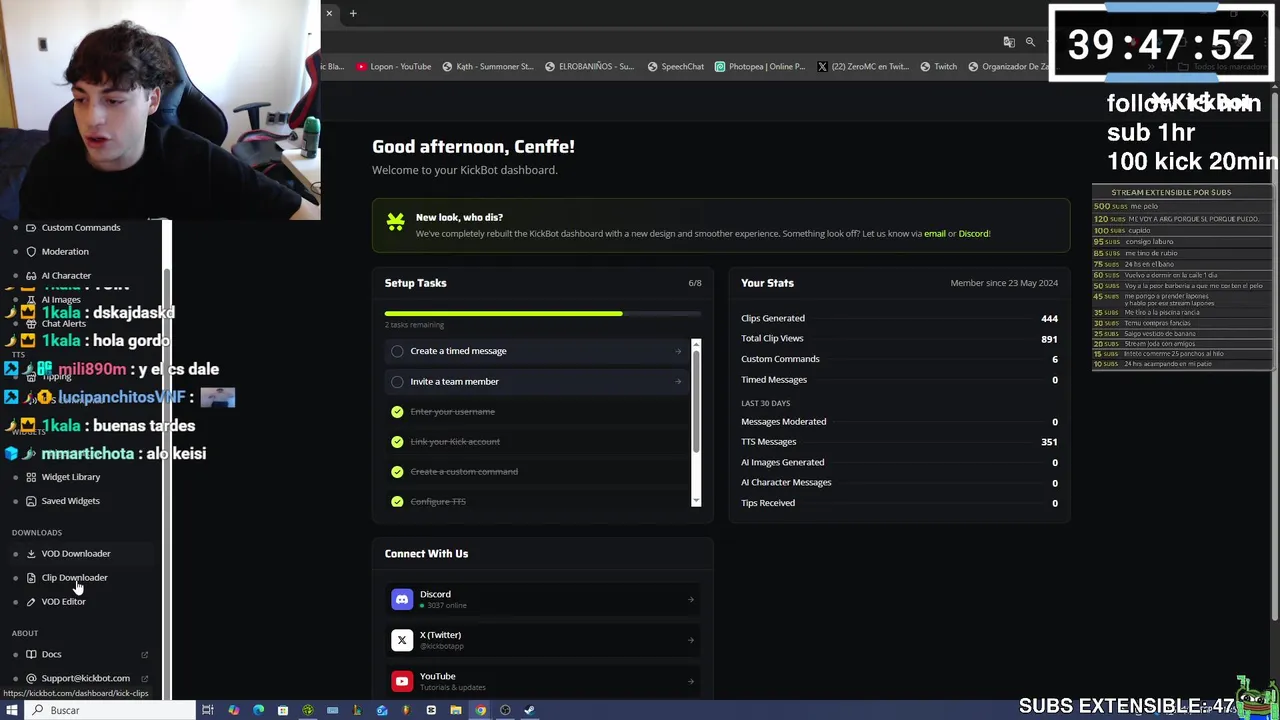Click the Widget Library icon
Image resolution: width=1280 pixels, height=720 pixels.
31,477
